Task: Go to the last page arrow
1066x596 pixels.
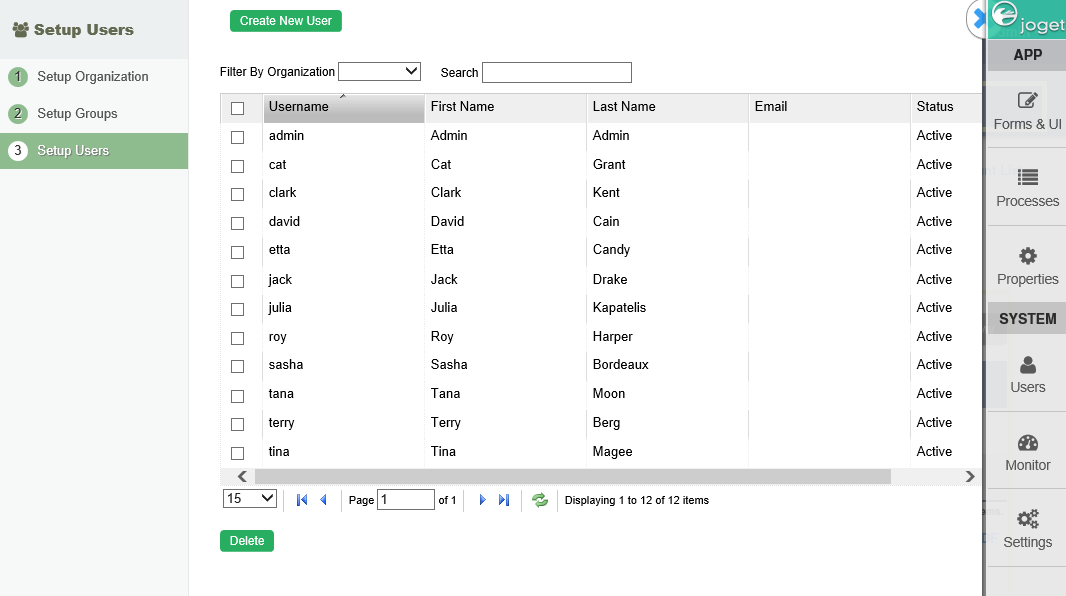Action: coord(504,500)
